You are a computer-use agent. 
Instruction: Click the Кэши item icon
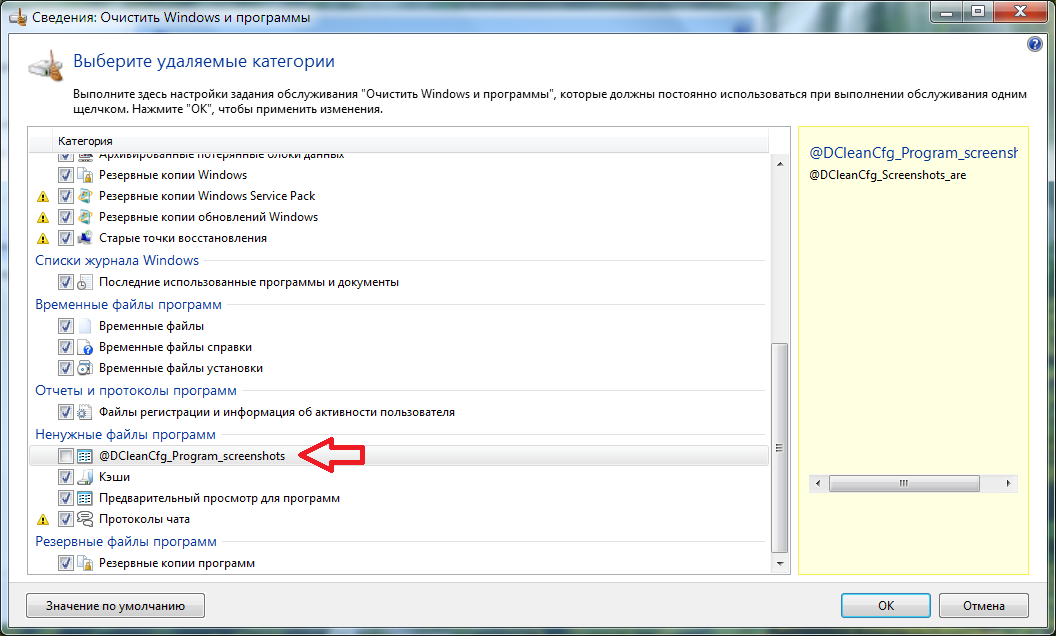(85, 477)
